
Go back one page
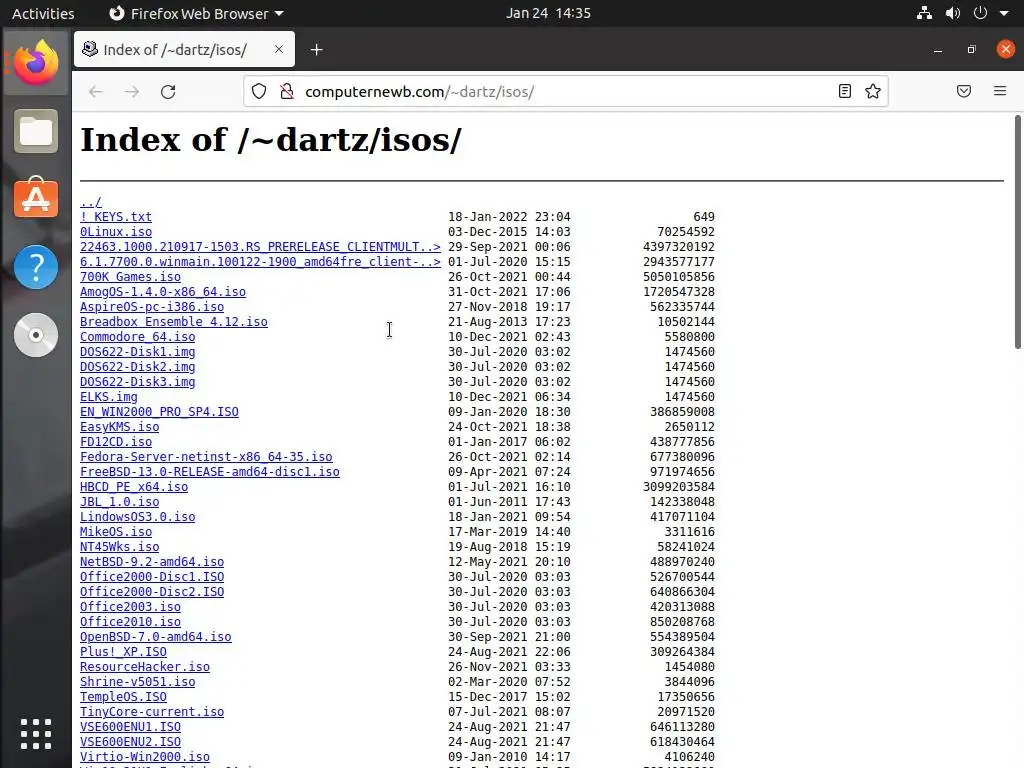click(96, 91)
